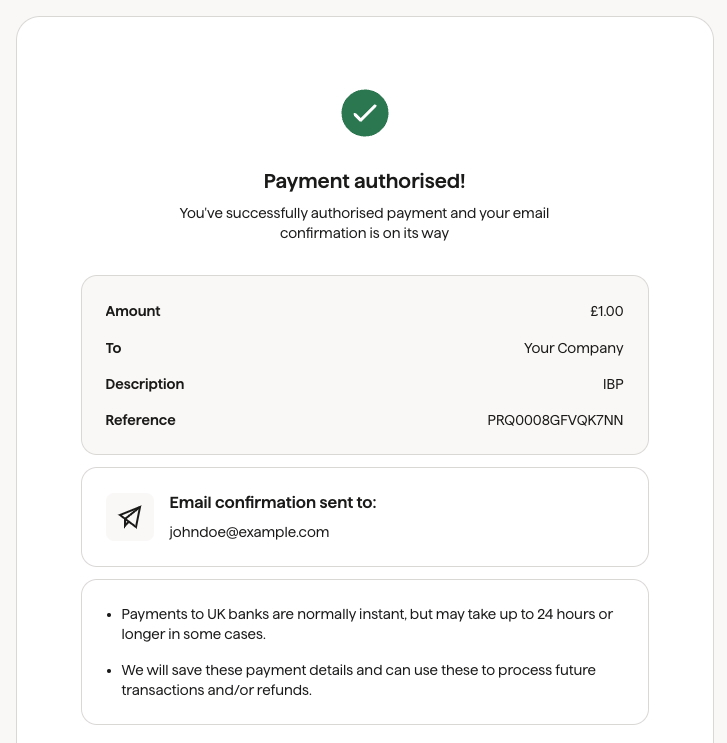
Task: Click the email confirmation card
Action: (x=364, y=517)
